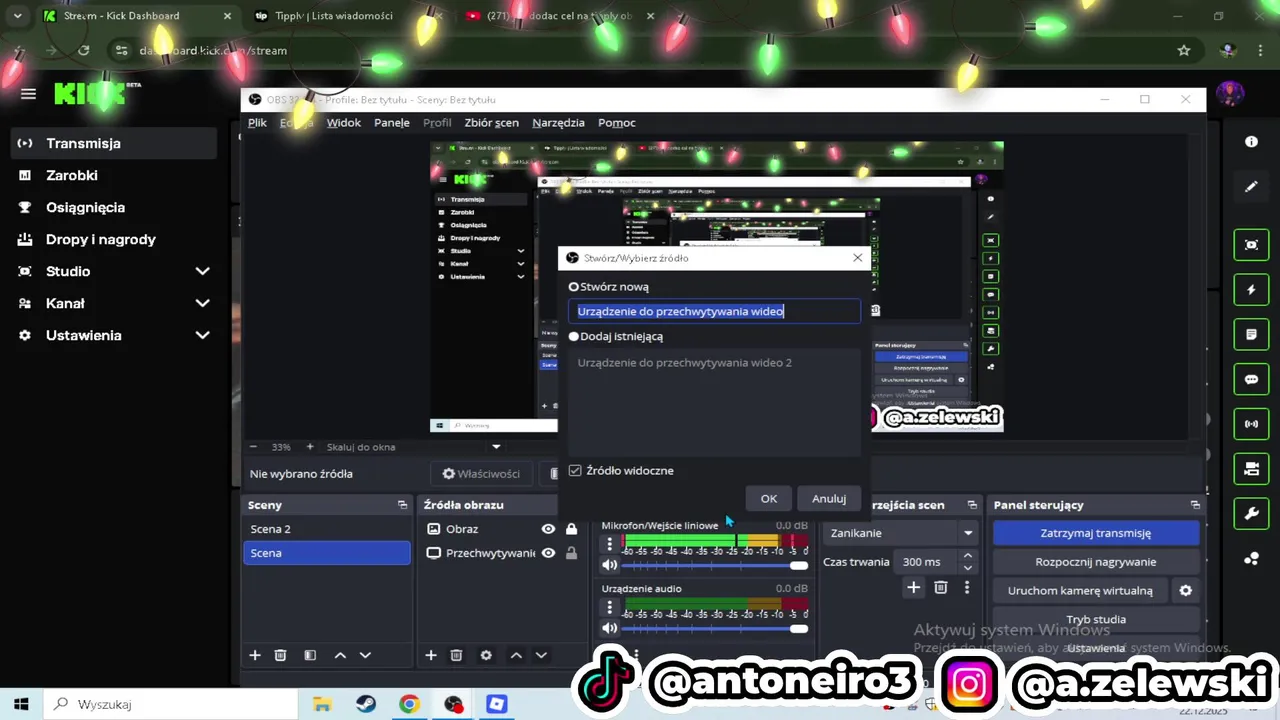1280x720 pixels.
Task: Unlock the Obraz source lock
Action: 571,529
